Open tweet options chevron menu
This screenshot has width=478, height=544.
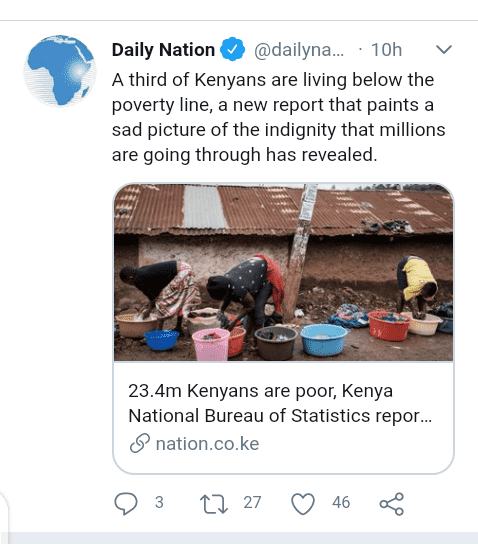(444, 50)
